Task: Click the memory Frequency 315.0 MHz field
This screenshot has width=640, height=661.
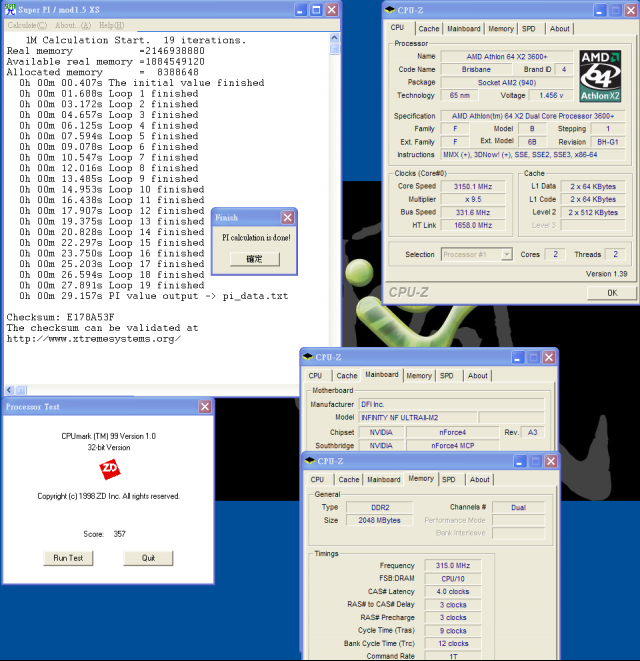Action: [453, 565]
